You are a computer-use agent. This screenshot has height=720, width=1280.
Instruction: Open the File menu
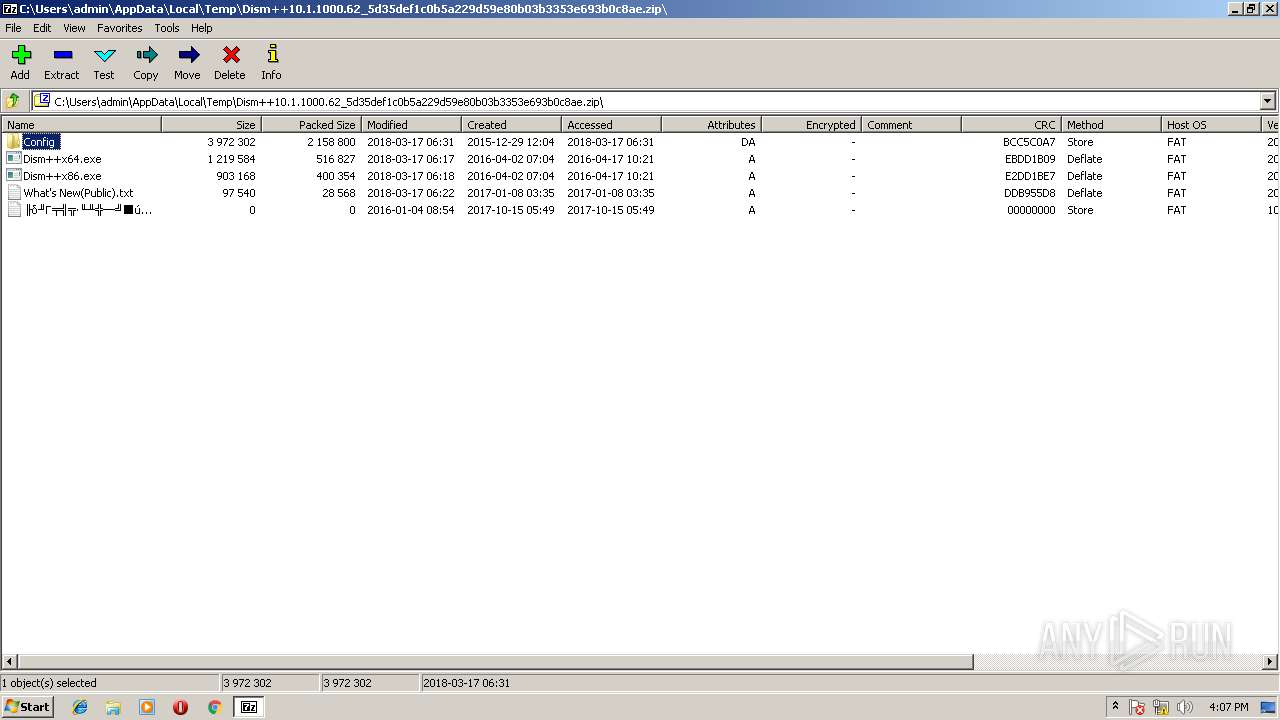[x=13, y=28]
